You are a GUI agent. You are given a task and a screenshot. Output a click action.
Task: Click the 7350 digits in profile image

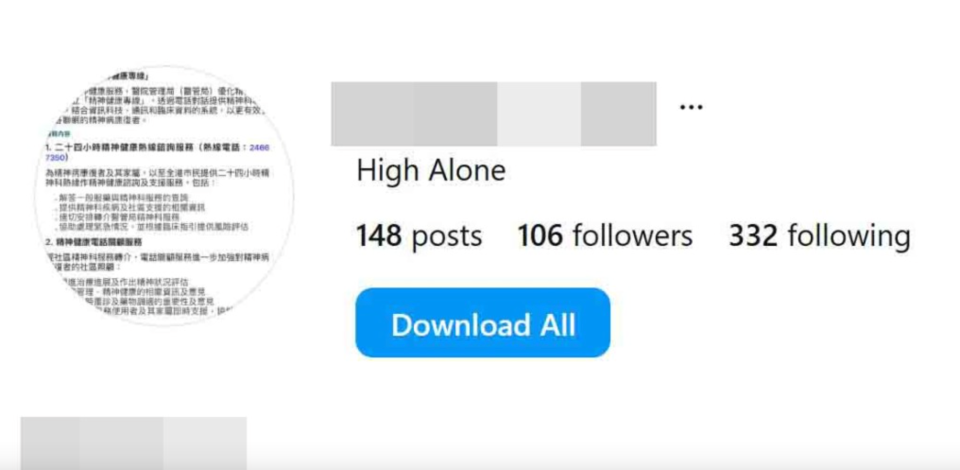click(x=56, y=157)
